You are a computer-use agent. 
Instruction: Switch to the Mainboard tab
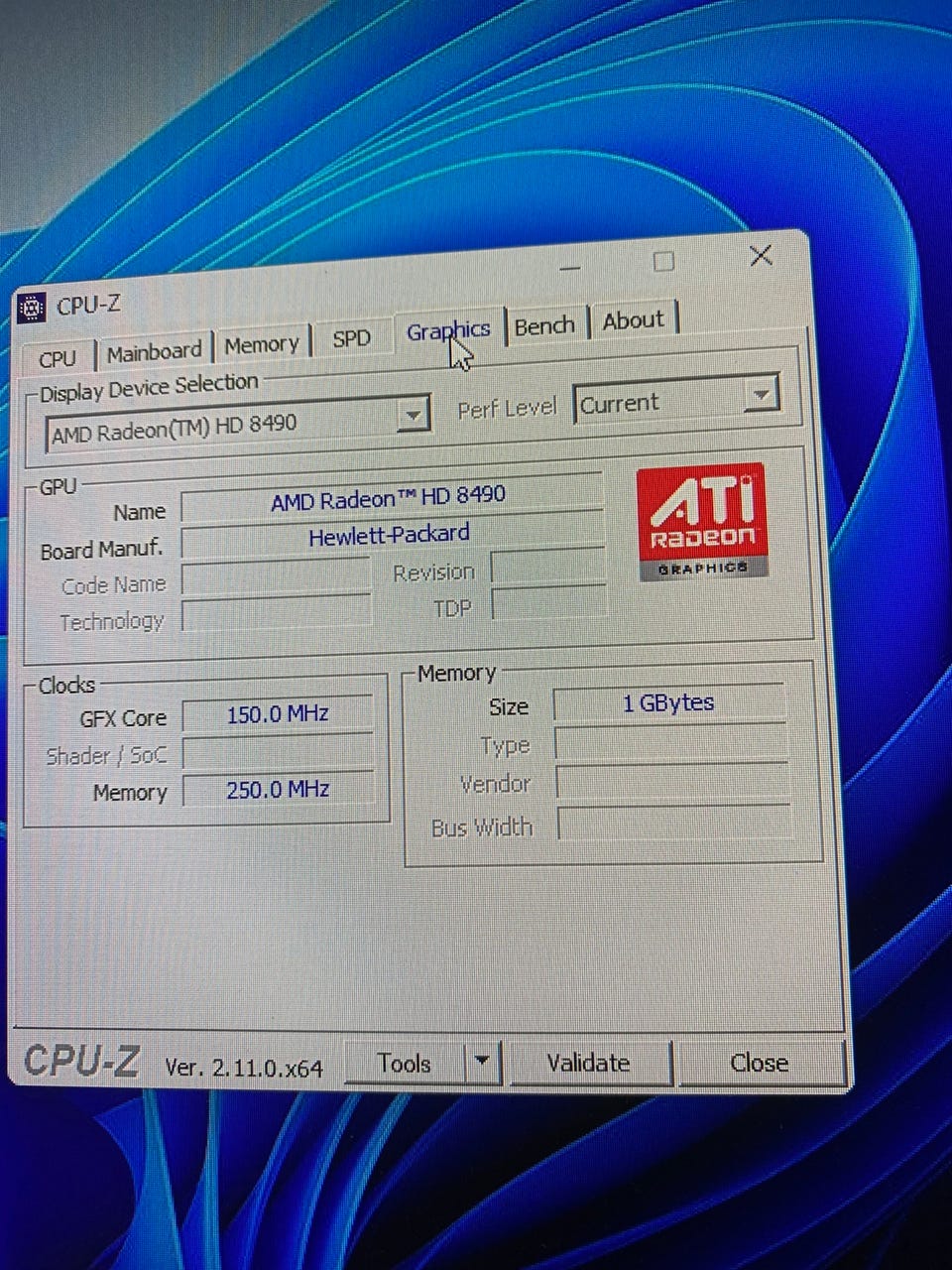tap(154, 351)
